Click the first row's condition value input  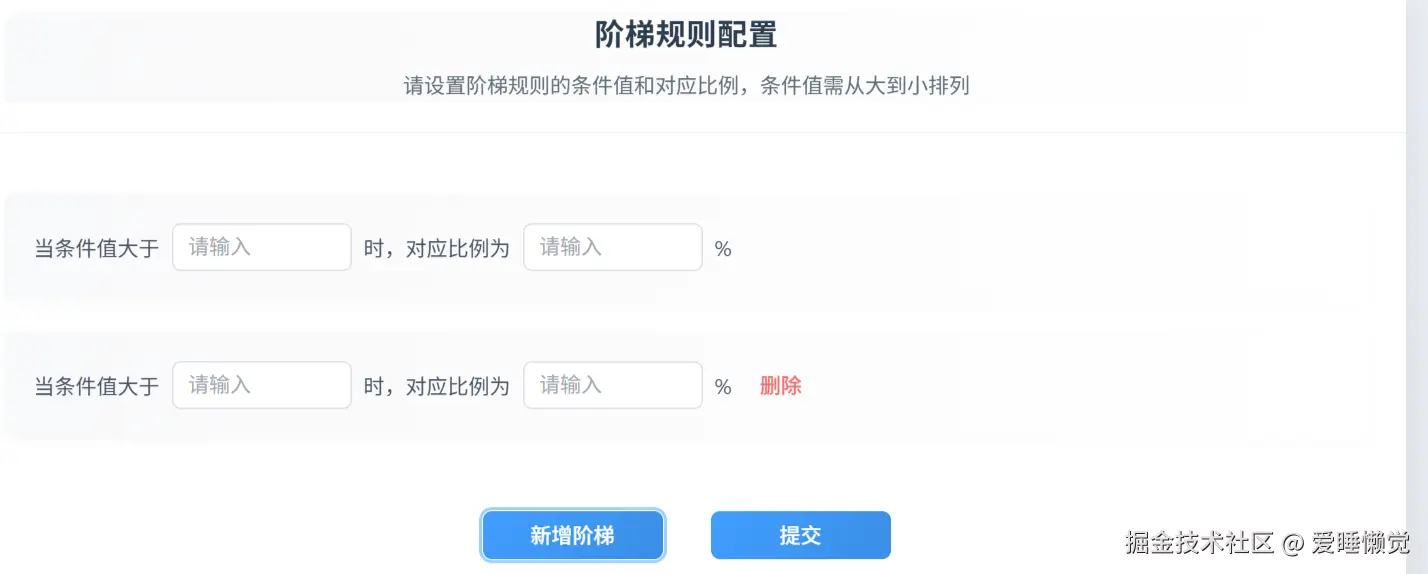[x=261, y=247]
